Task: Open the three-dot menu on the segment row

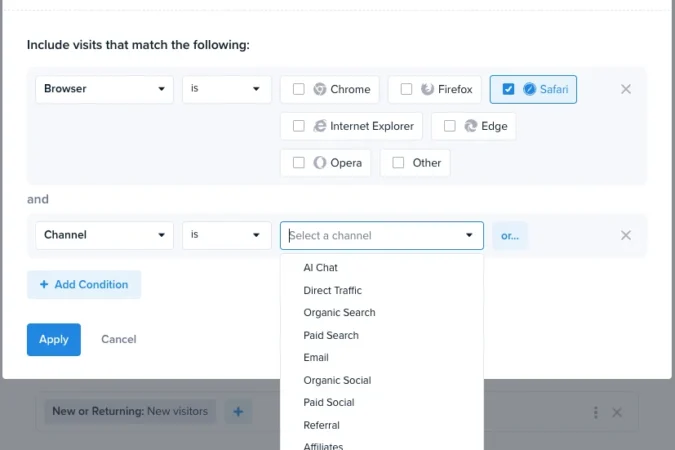Action: pos(596,413)
